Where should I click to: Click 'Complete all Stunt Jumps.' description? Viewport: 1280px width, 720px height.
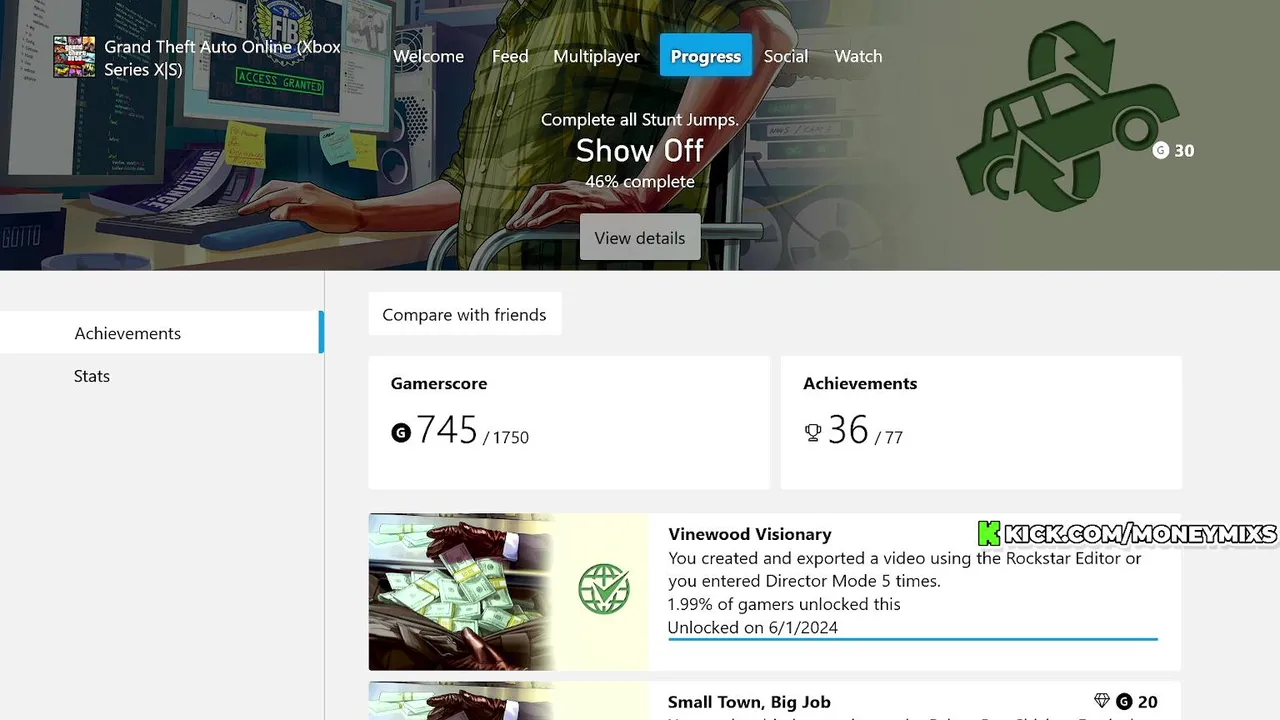click(x=640, y=119)
